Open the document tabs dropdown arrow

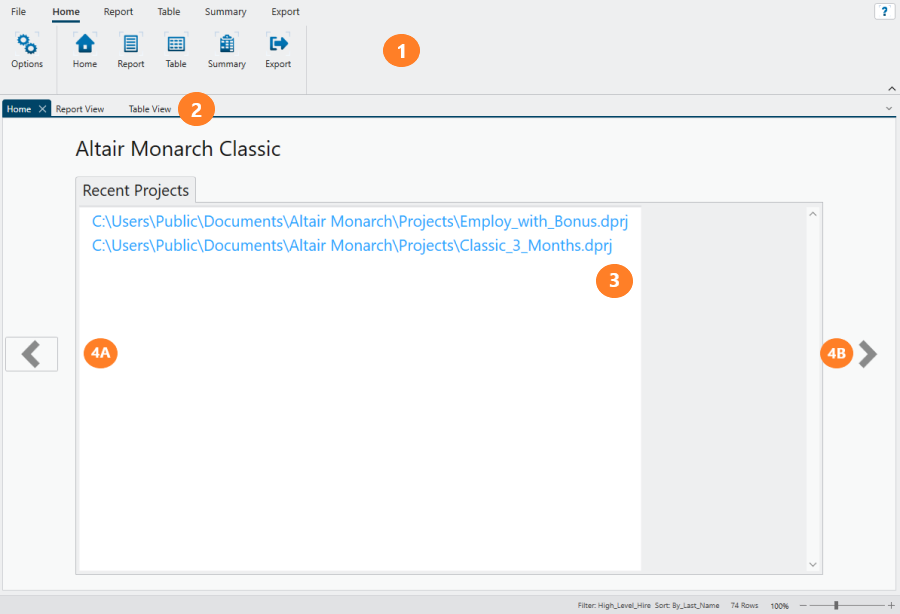pyautogui.click(x=889, y=108)
